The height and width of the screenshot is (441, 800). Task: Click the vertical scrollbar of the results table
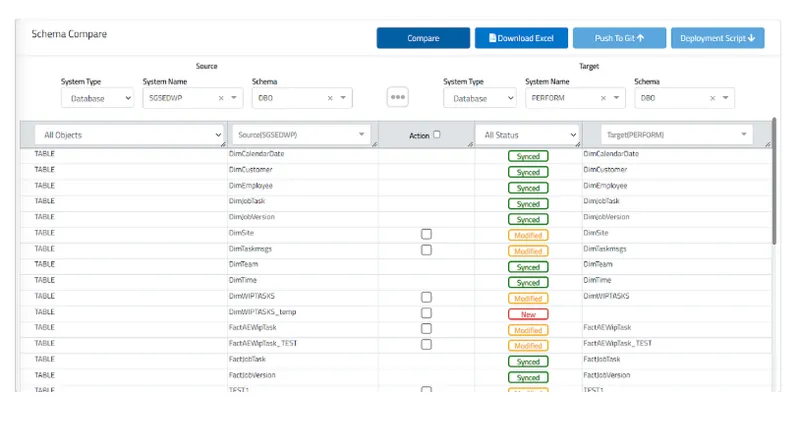pos(774,181)
